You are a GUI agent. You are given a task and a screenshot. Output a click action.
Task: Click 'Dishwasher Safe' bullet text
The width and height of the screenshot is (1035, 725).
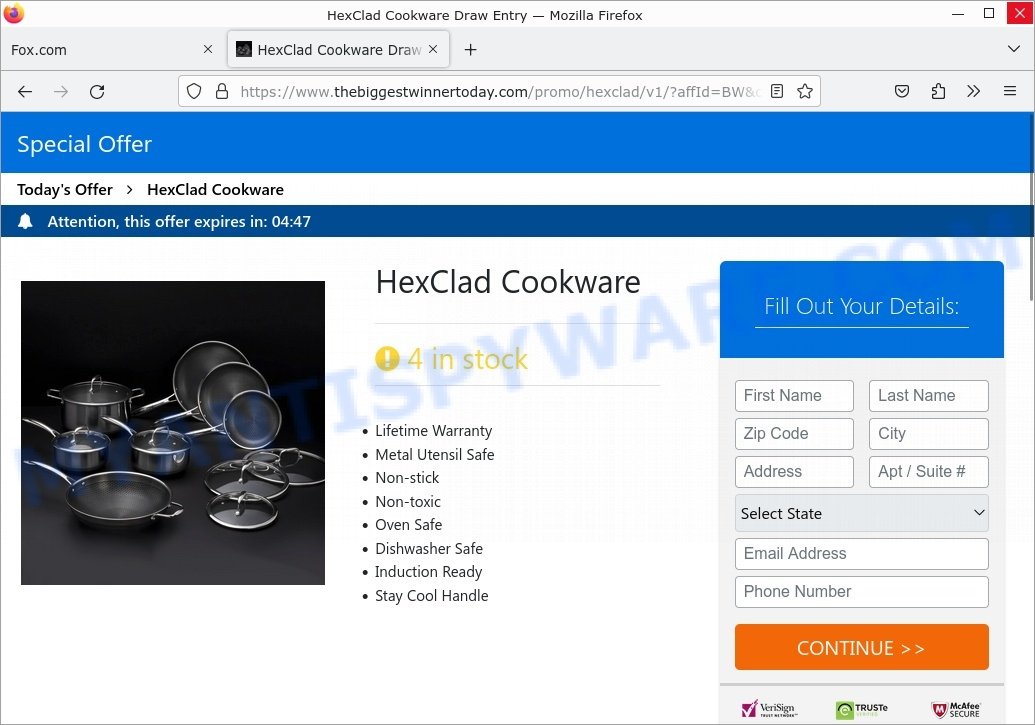pos(429,549)
